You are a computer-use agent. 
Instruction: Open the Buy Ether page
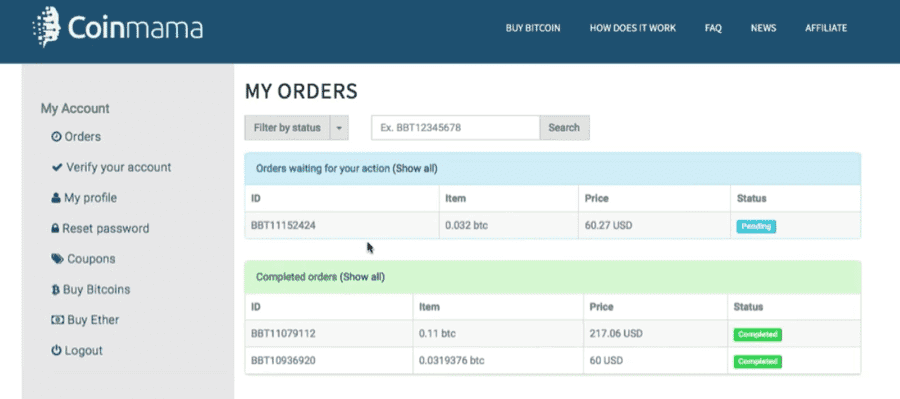pos(93,320)
